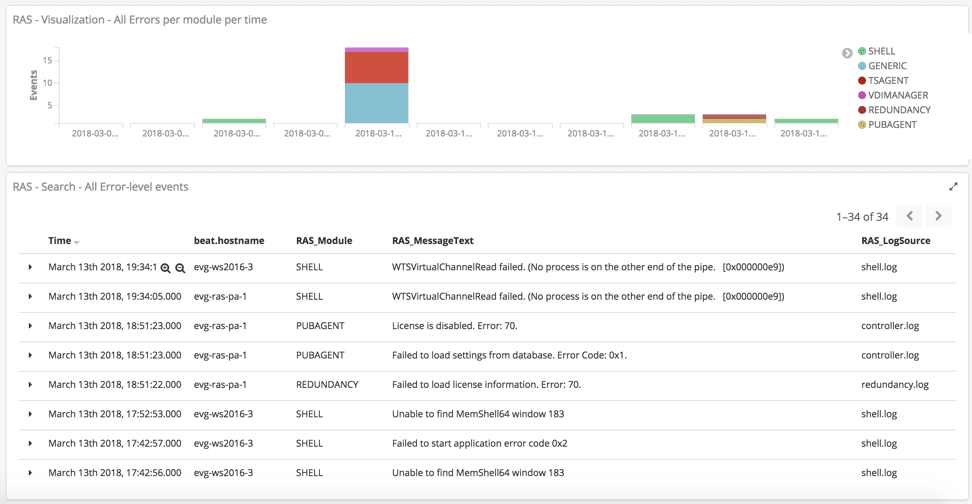Image resolution: width=972 pixels, height=504 pixels.
Task: Click the RAS_Module column header
Action: [324, 241]
